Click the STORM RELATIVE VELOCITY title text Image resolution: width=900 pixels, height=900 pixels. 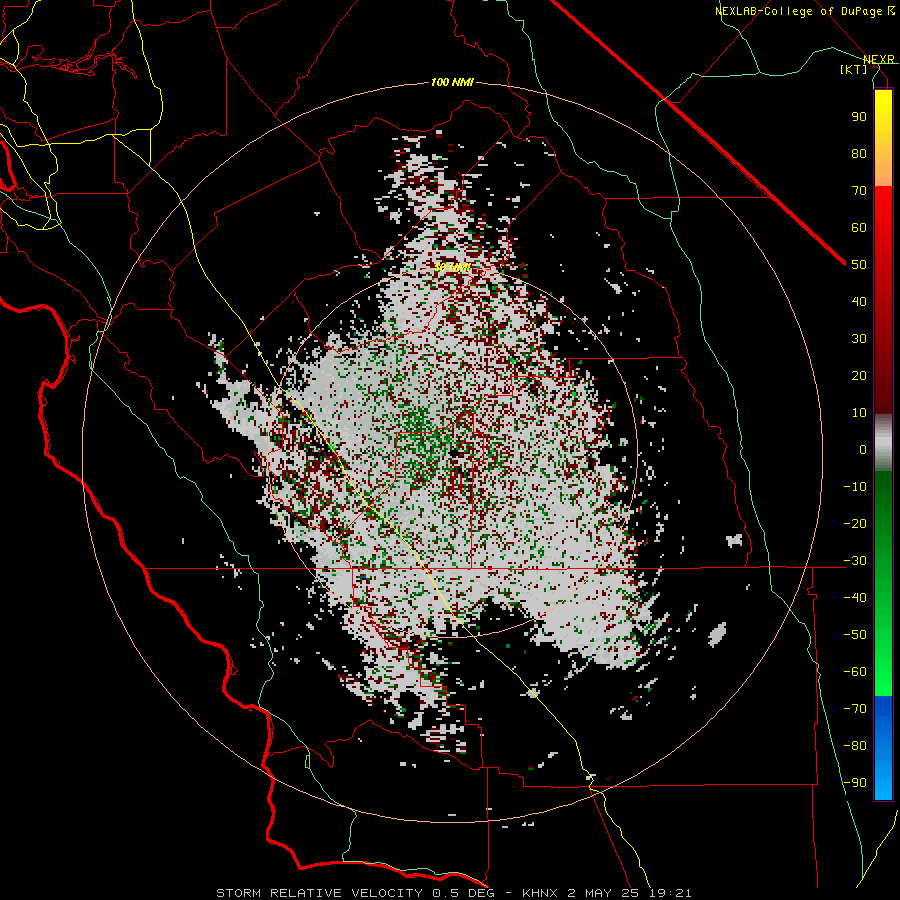pos(319,893)
